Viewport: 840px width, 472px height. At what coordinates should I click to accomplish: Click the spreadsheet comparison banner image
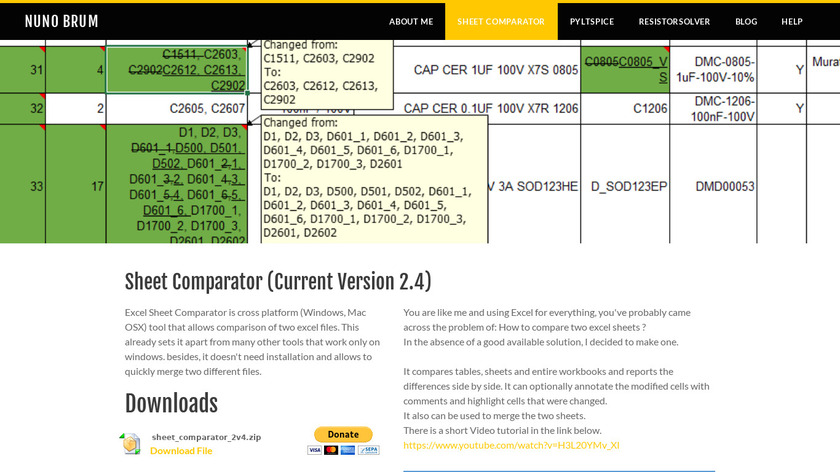[420, 141]
